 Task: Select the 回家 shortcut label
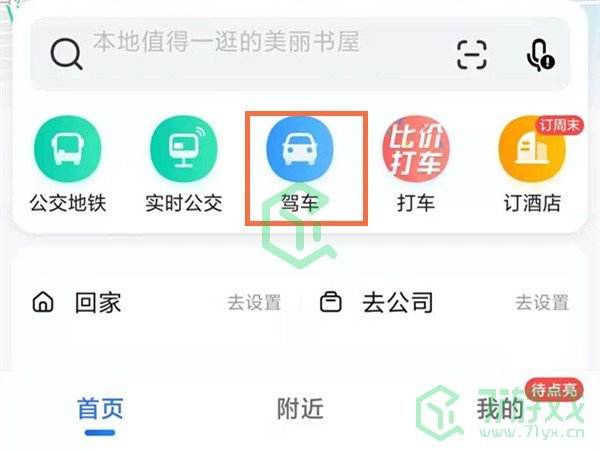(98, 303)
